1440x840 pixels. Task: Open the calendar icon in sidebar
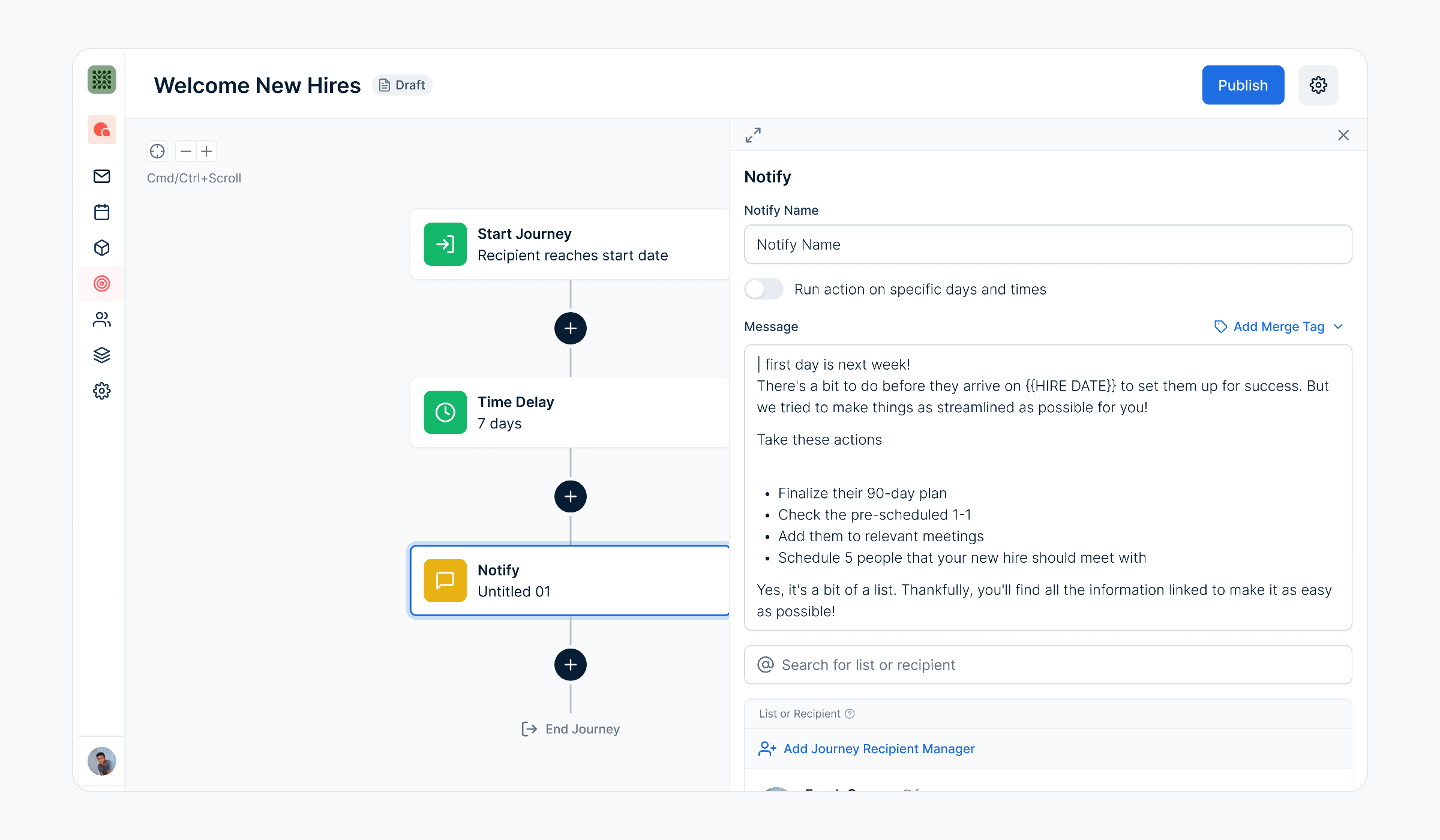click(101, 212)
